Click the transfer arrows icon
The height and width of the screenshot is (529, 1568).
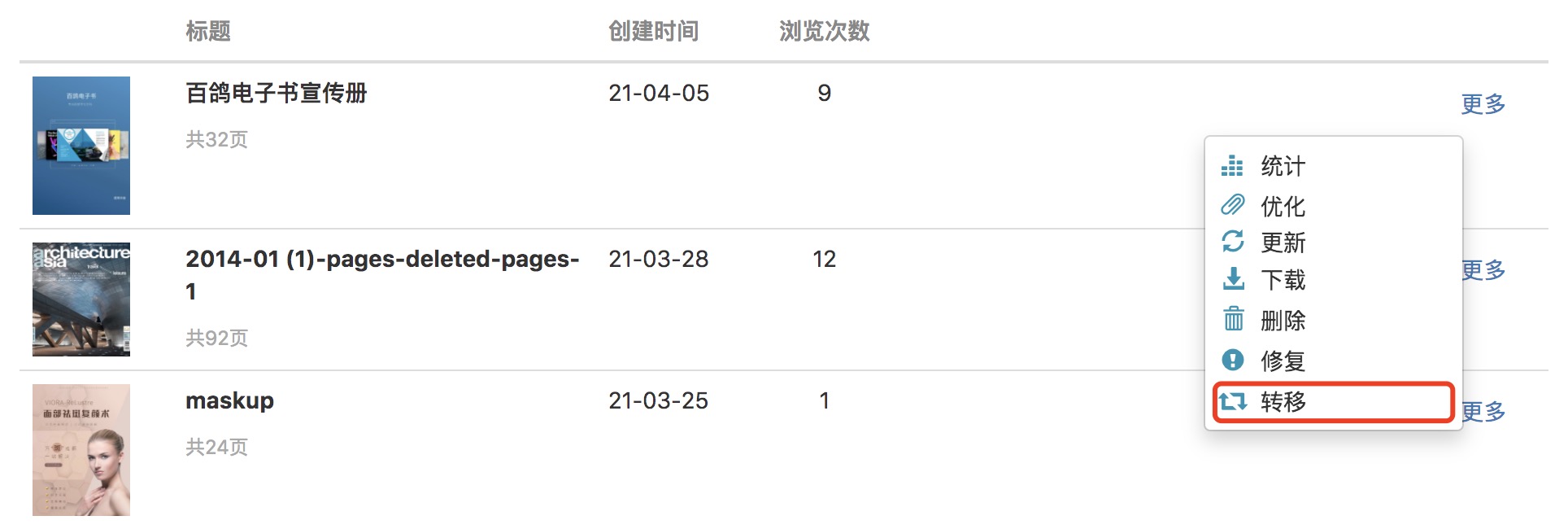click(1232, 401)
